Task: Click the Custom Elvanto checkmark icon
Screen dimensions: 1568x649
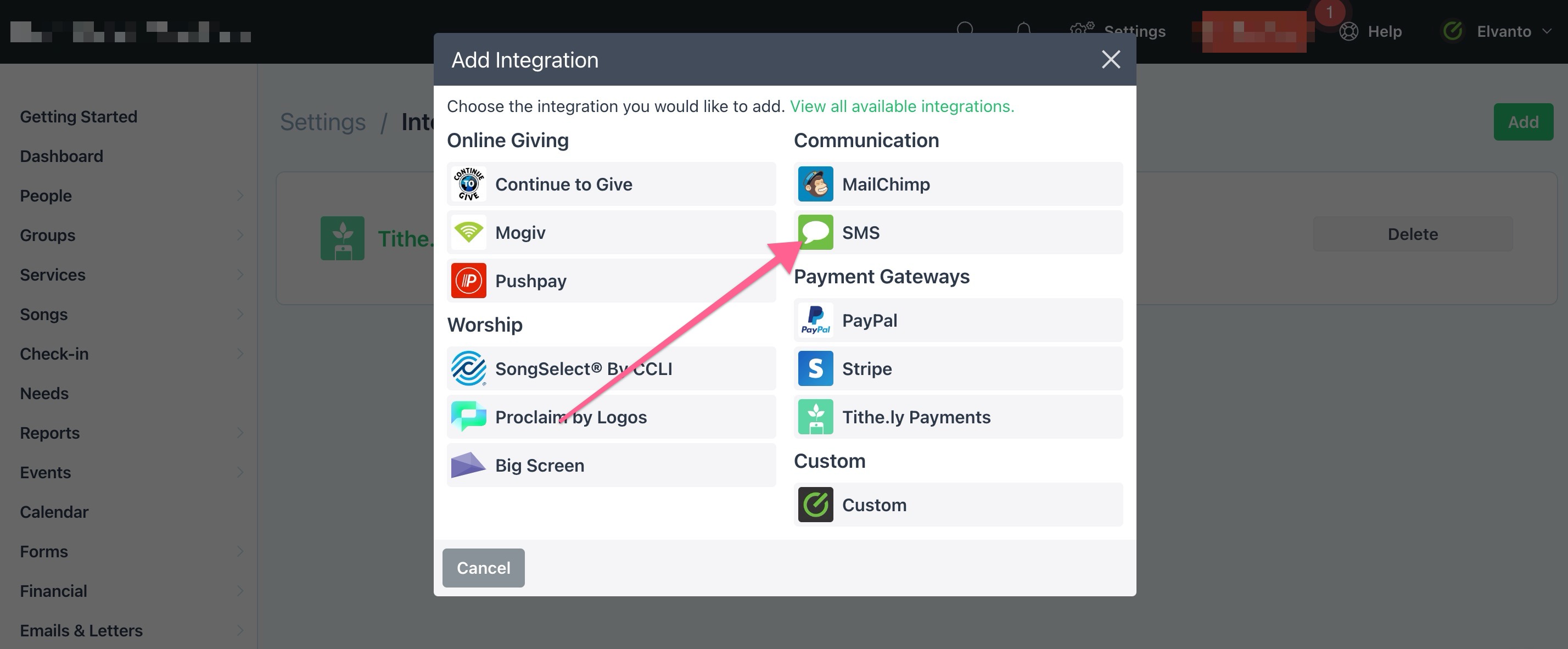Action: coord(815,505)
